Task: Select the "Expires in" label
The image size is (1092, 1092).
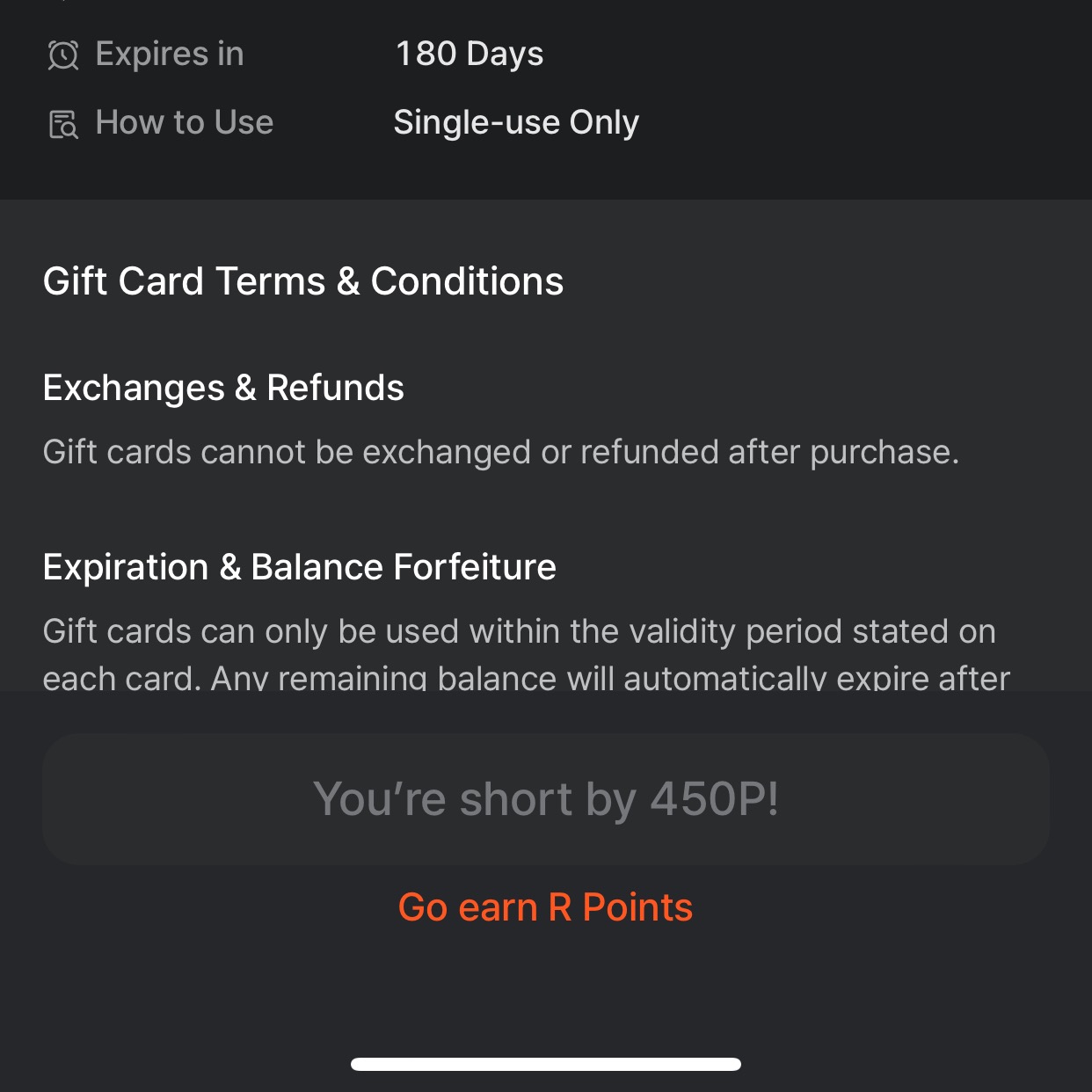Action: pos(170,54)
